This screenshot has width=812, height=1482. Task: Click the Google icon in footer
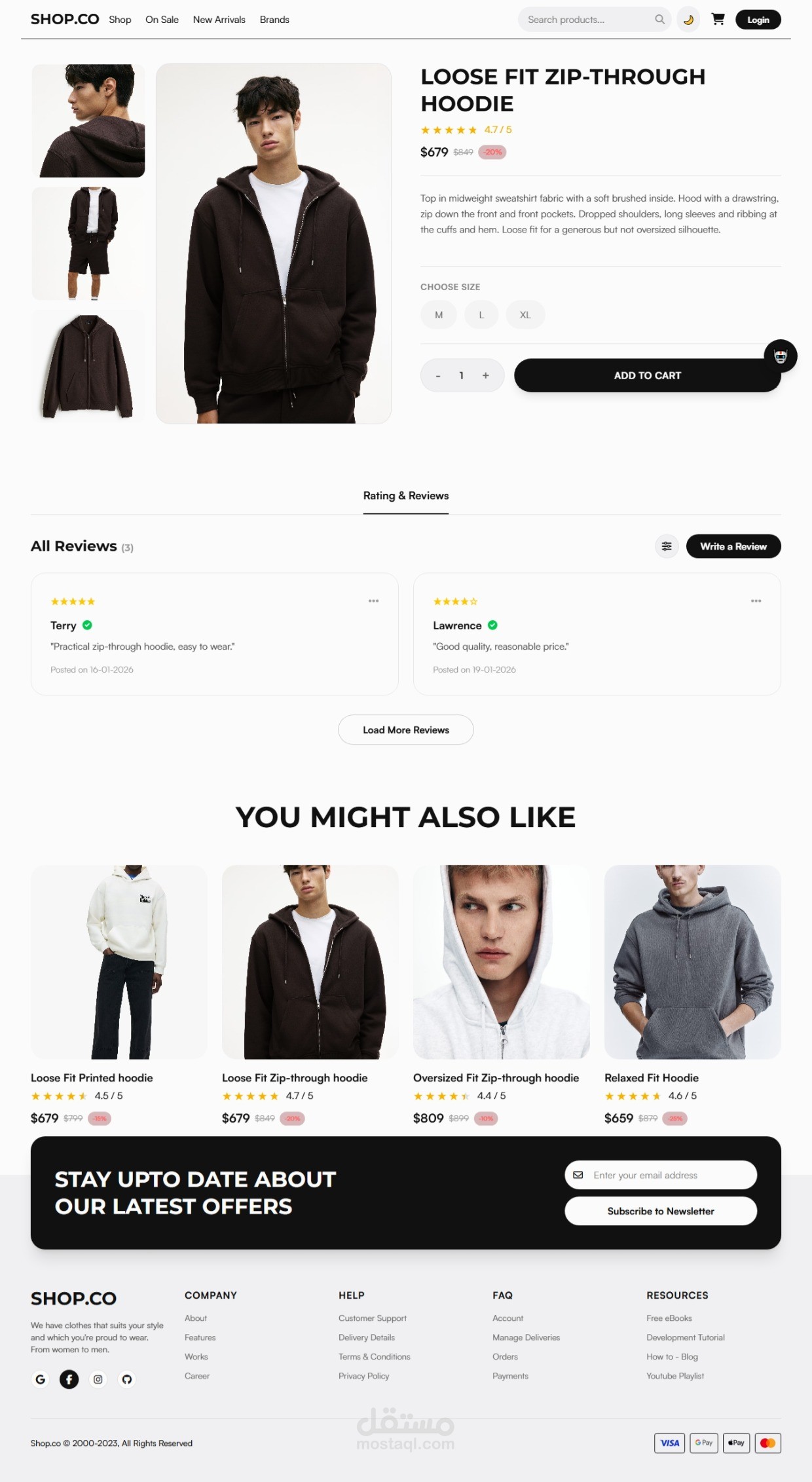tap(41, 1379)
